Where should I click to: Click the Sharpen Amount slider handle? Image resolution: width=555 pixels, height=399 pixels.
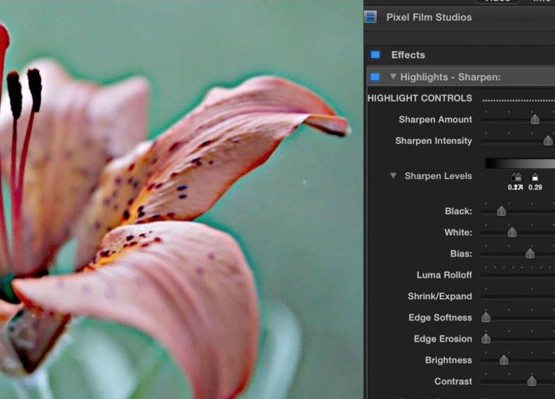(535, 120)
